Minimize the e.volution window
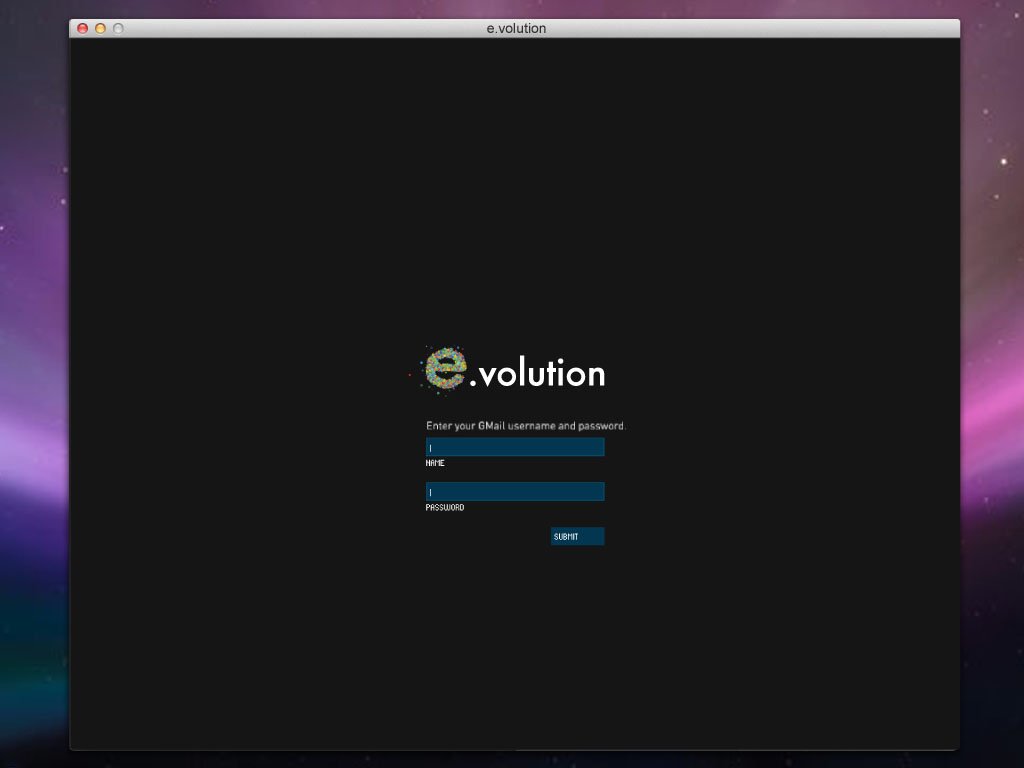 tap(100, 28)
